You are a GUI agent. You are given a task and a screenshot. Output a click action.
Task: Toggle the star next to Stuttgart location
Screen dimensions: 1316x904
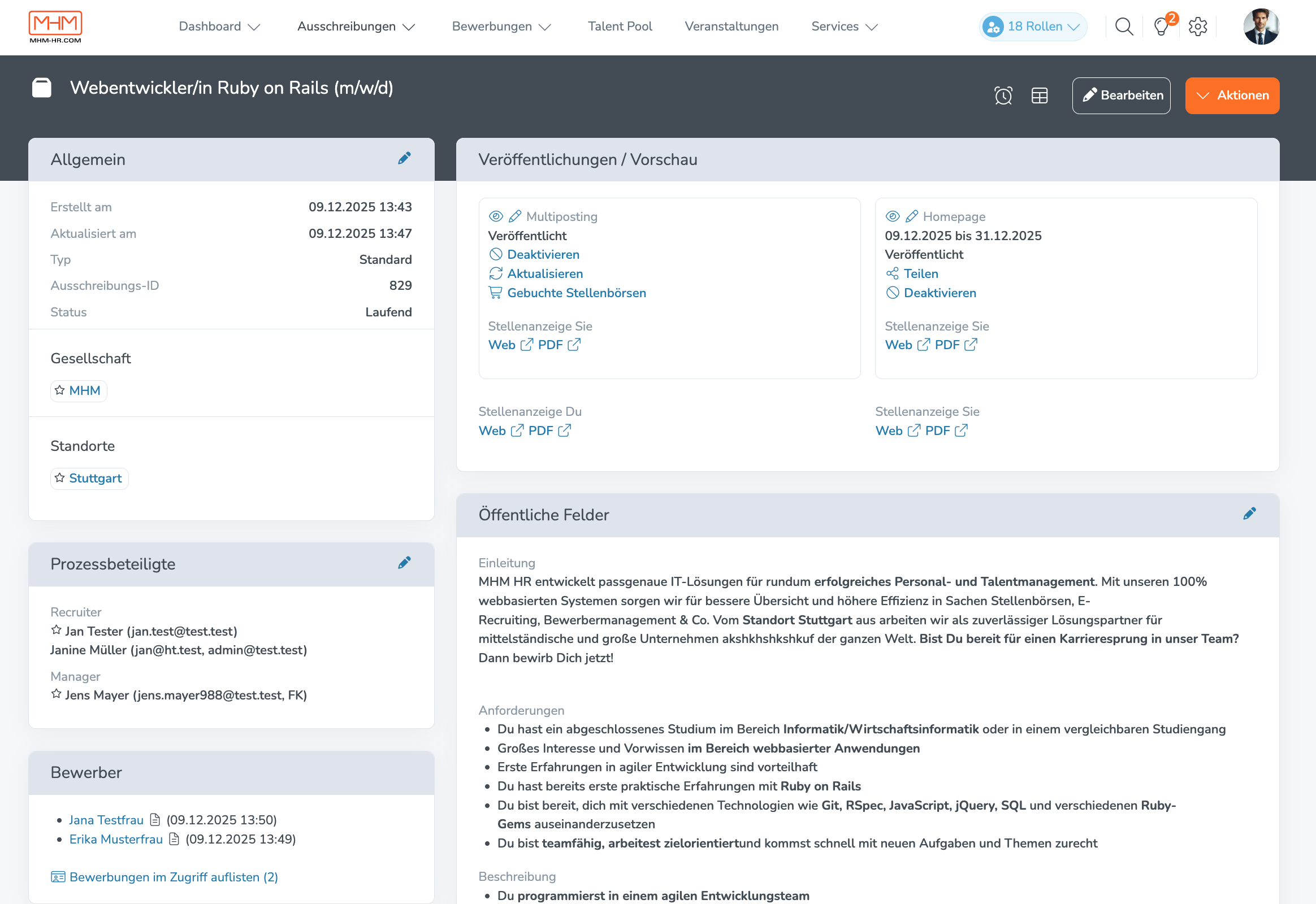coord(59,477)
